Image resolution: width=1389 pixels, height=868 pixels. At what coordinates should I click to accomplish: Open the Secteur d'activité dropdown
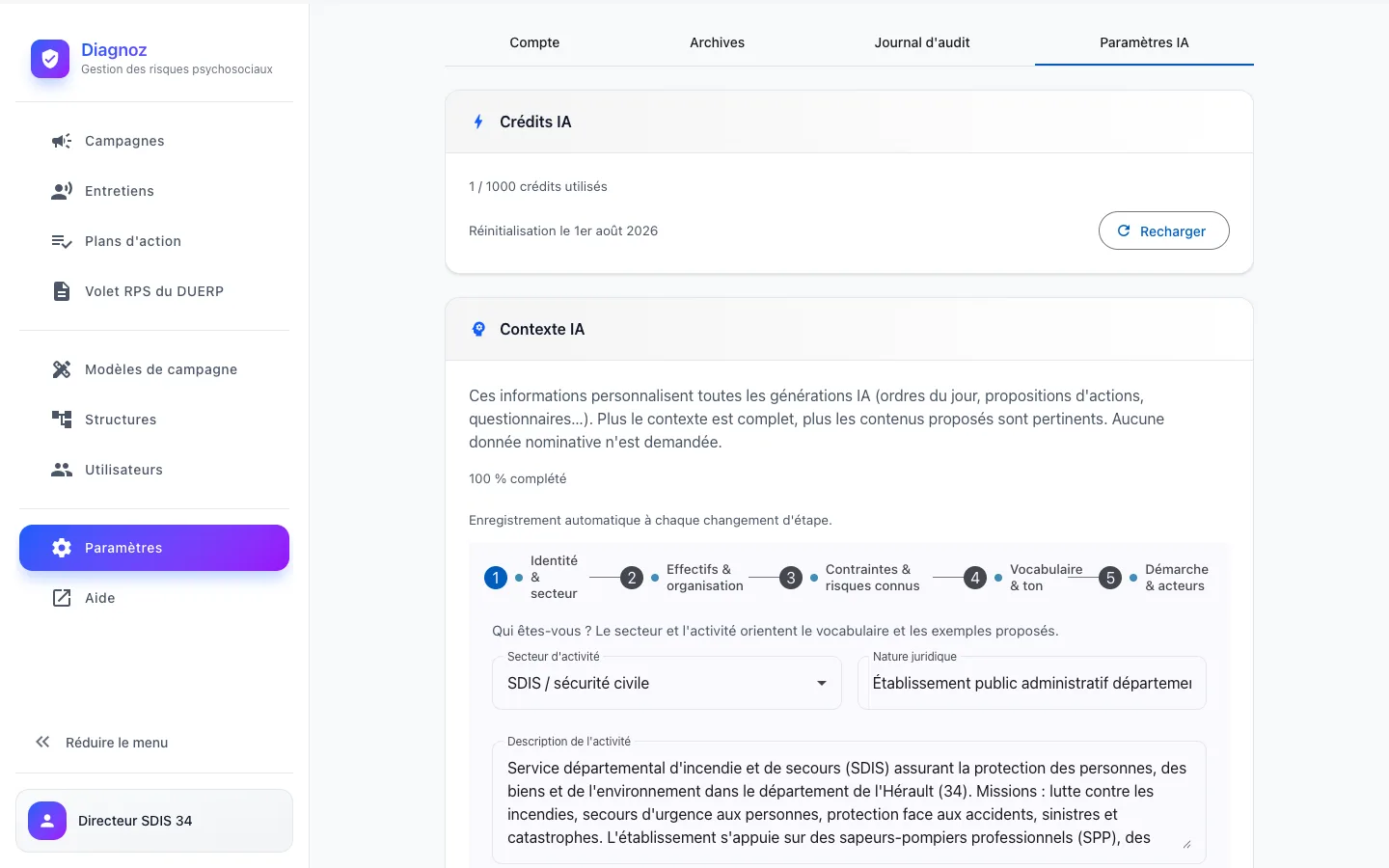pos(667,683)
